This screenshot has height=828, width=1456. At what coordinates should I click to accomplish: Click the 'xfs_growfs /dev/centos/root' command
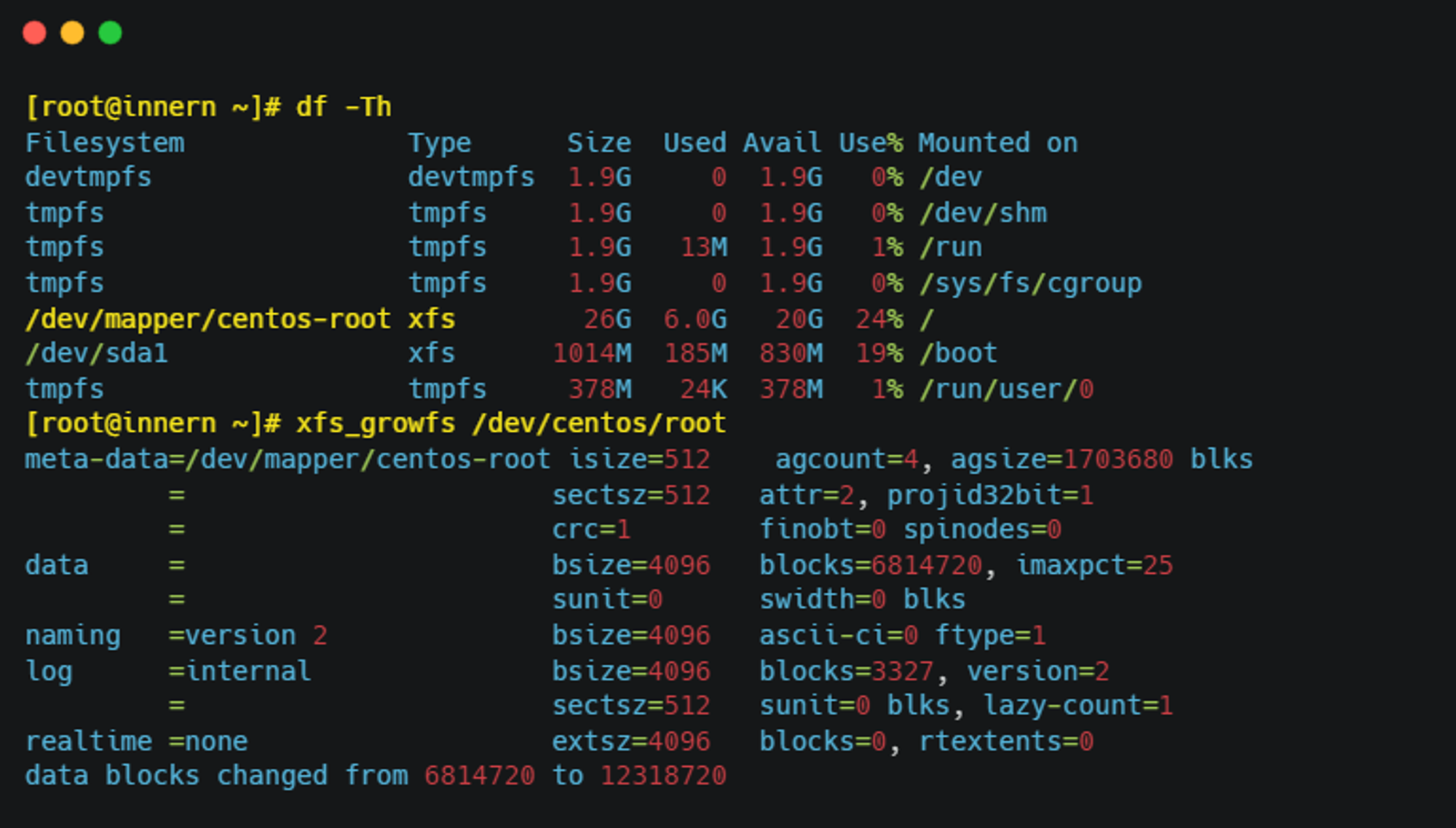pyautogui.click(x=511, y=423)
